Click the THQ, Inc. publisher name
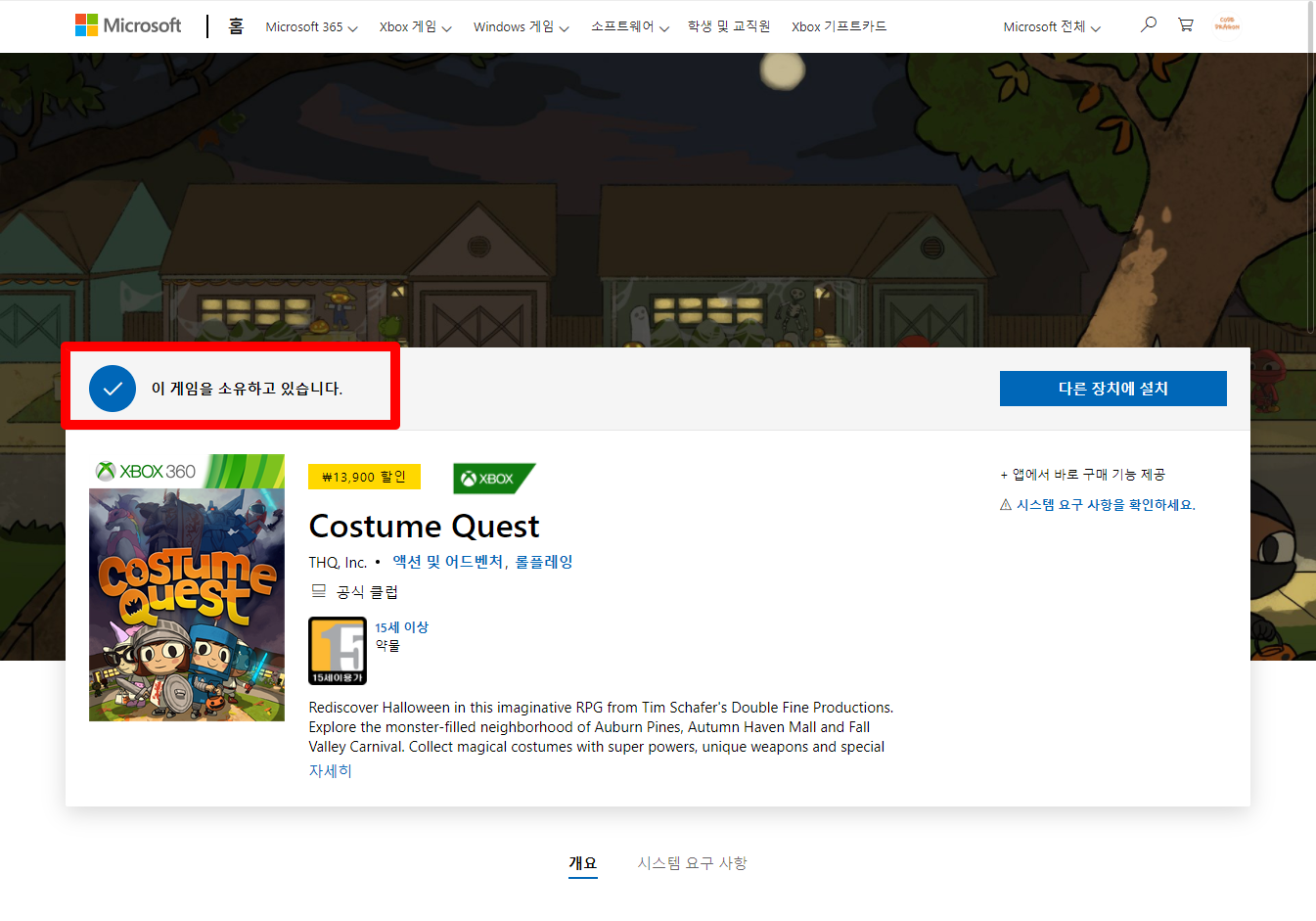The width and height of the screenshot is (1316, 921). [x=338, y=563]
